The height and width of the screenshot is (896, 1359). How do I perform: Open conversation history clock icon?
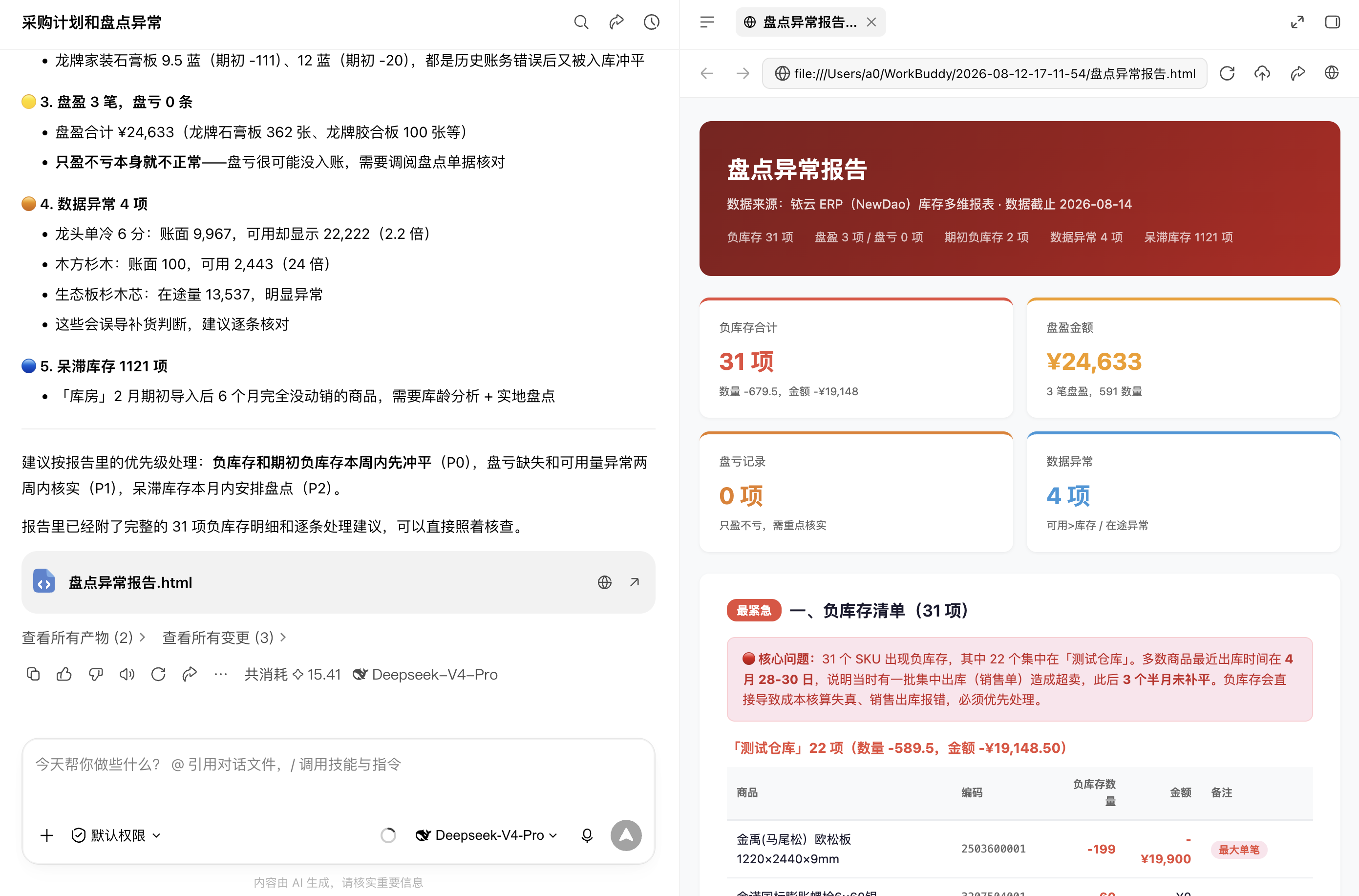(x=652, y=22)
